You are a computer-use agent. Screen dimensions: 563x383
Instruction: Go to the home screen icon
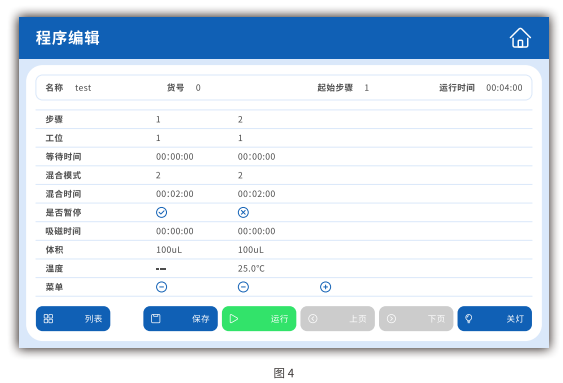(520, 38)
